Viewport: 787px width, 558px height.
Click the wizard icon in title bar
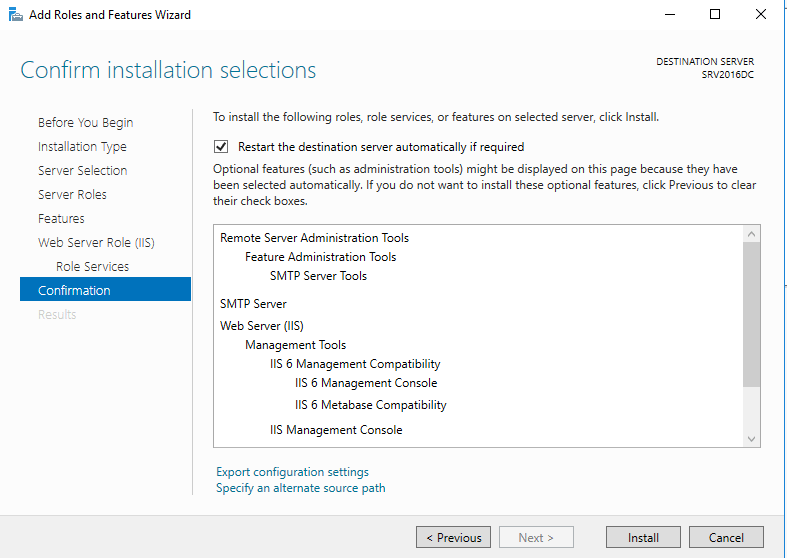(15, 15)
